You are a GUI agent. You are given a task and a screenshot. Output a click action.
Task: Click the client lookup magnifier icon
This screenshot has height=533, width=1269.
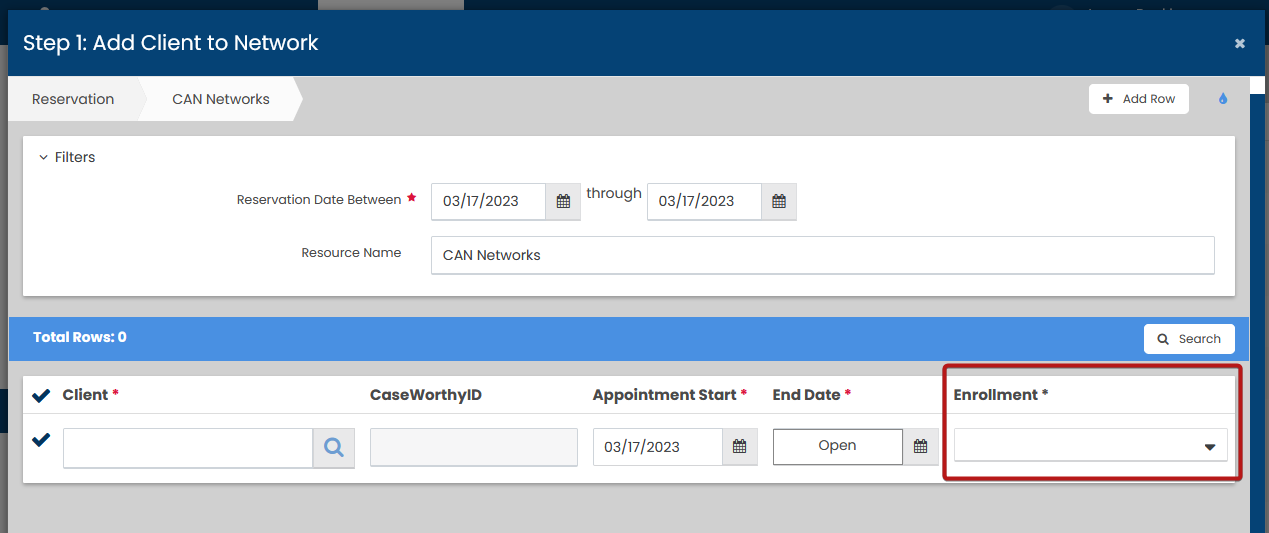(334, 448)
